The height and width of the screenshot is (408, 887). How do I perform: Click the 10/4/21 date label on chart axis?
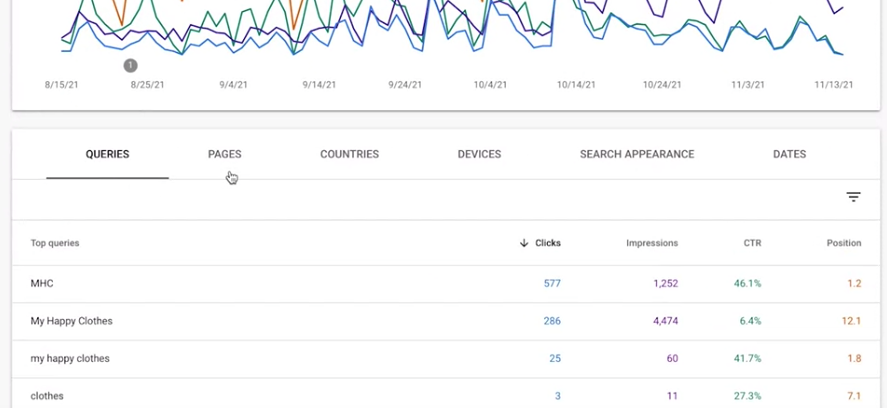coord(490,85)
